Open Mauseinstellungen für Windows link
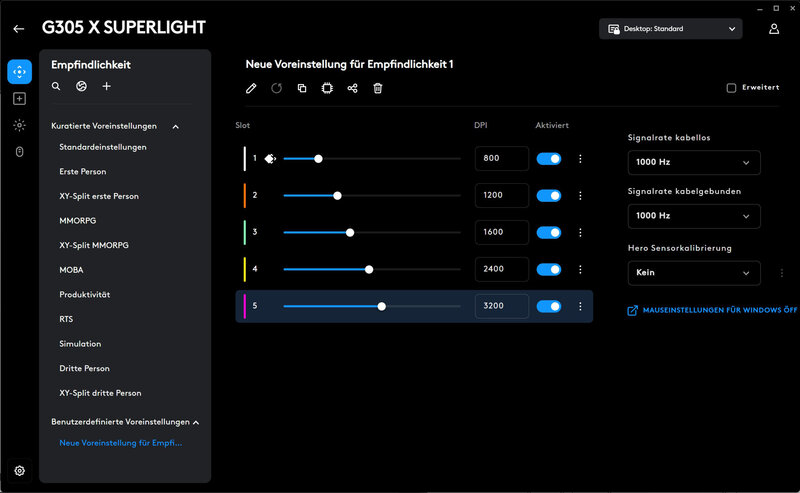Image resolution: width=800 pixels, height=493 pixels. point(719,310)
